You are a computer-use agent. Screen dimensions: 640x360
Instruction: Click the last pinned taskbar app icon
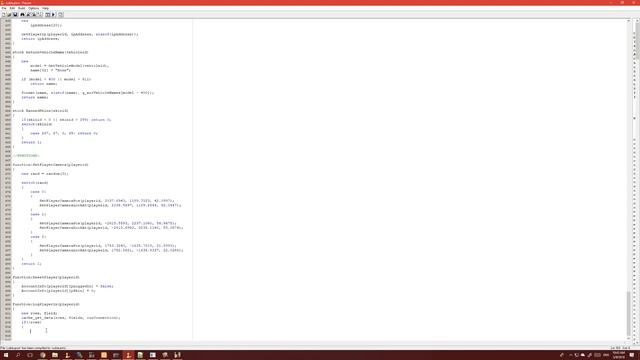(x=177, y=355)
